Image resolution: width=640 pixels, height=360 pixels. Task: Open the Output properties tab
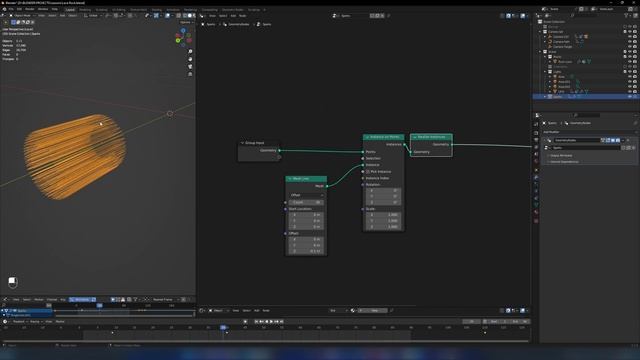pyautogui.click(x=536, y=140)
